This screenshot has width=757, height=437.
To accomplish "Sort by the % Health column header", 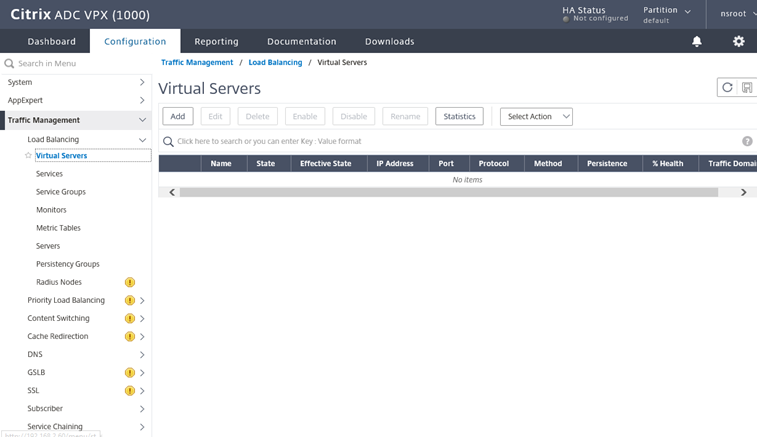I will (668, 163).
